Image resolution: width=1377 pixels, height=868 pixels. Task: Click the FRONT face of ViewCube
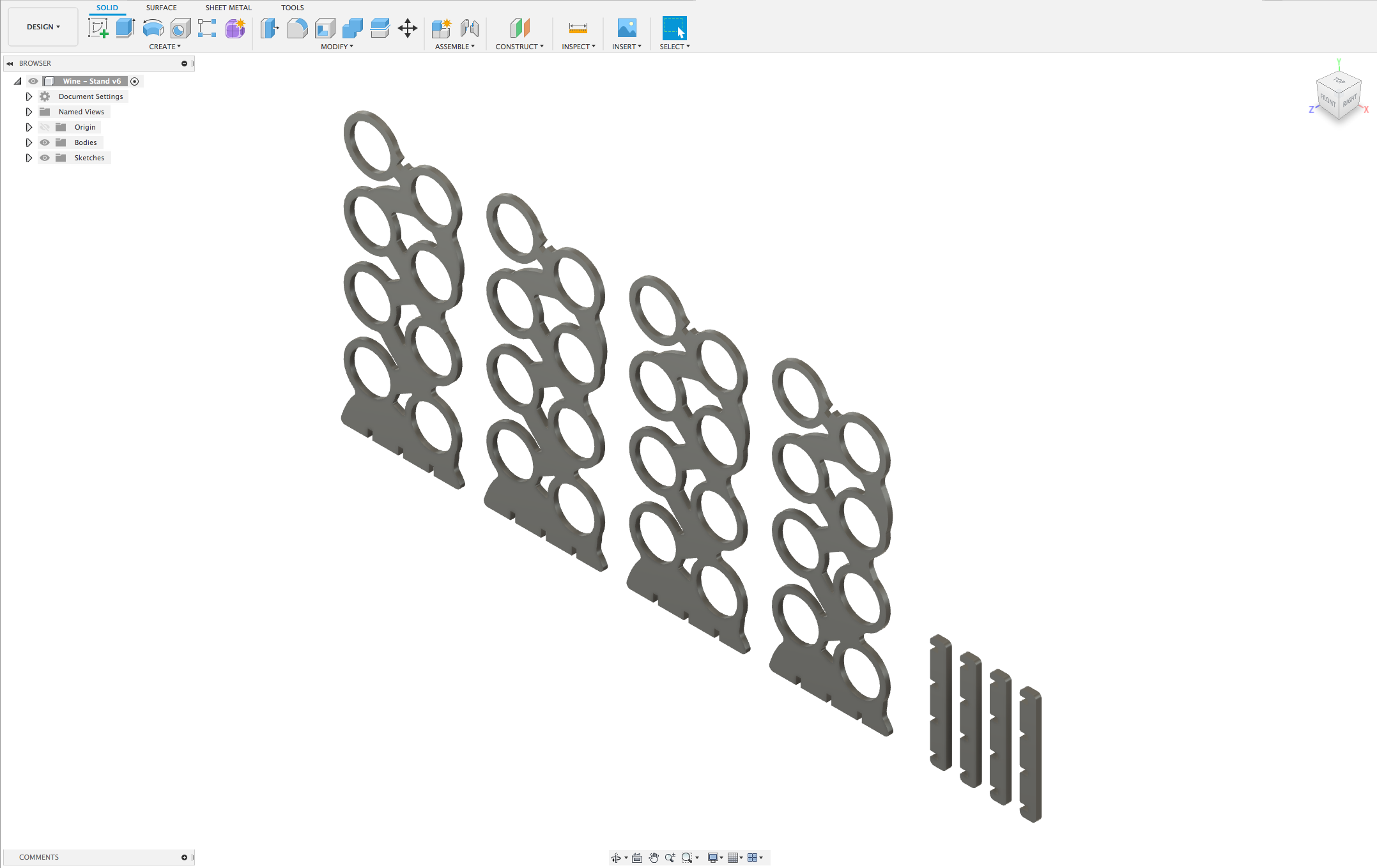tap(1328, 100)
